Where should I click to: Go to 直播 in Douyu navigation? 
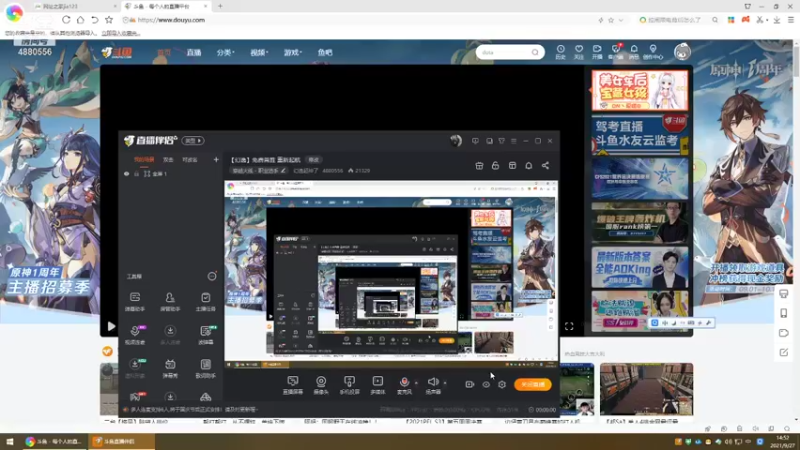pos(194,53)
